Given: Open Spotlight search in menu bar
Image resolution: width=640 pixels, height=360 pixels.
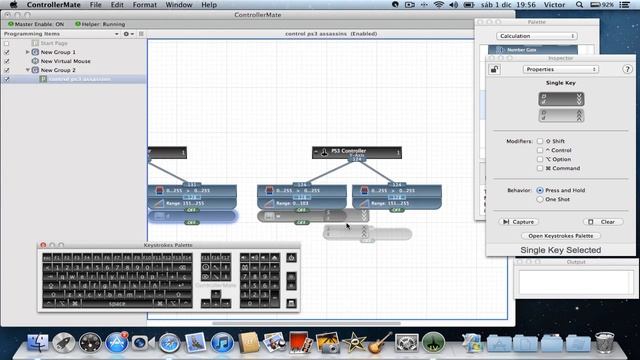Looking at the screenshot, I should (579, 5).
